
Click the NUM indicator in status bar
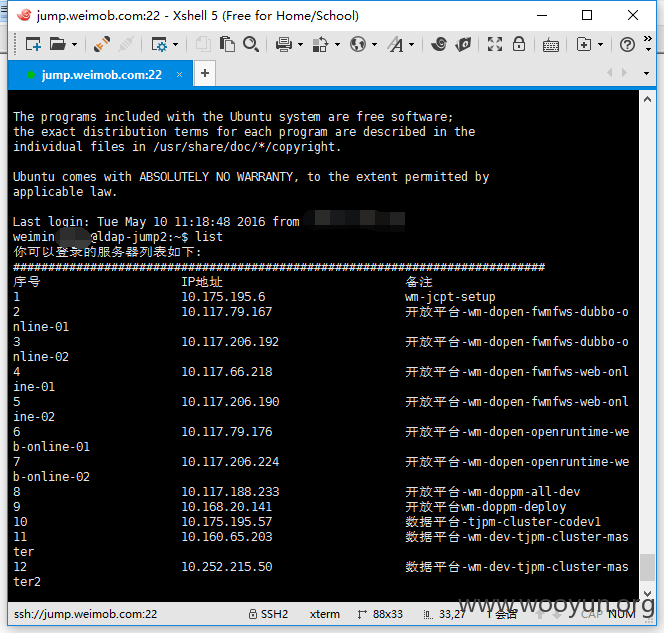tap(622, 614)
